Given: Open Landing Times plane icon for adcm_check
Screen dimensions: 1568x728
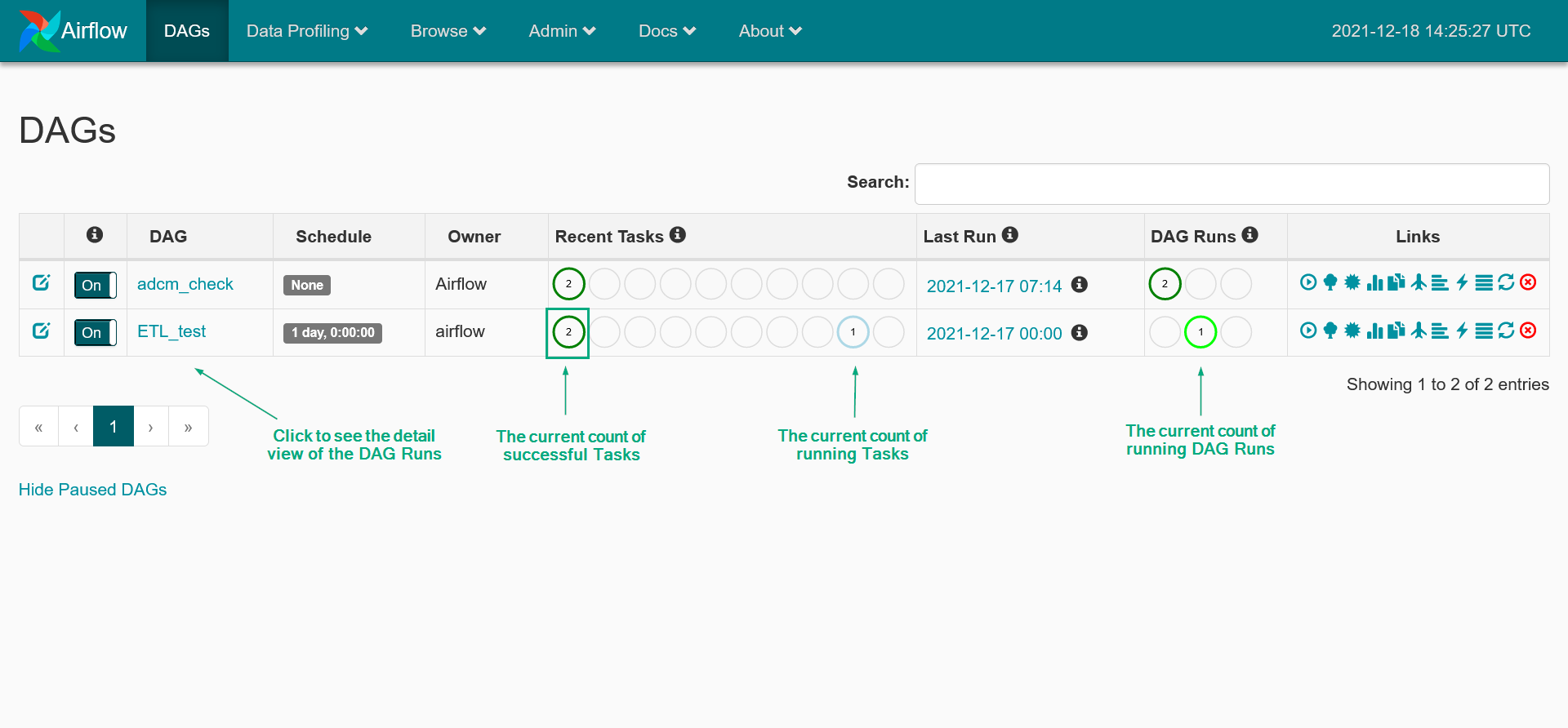Looking at the screenshot, I should click(x=1419, y=282).
